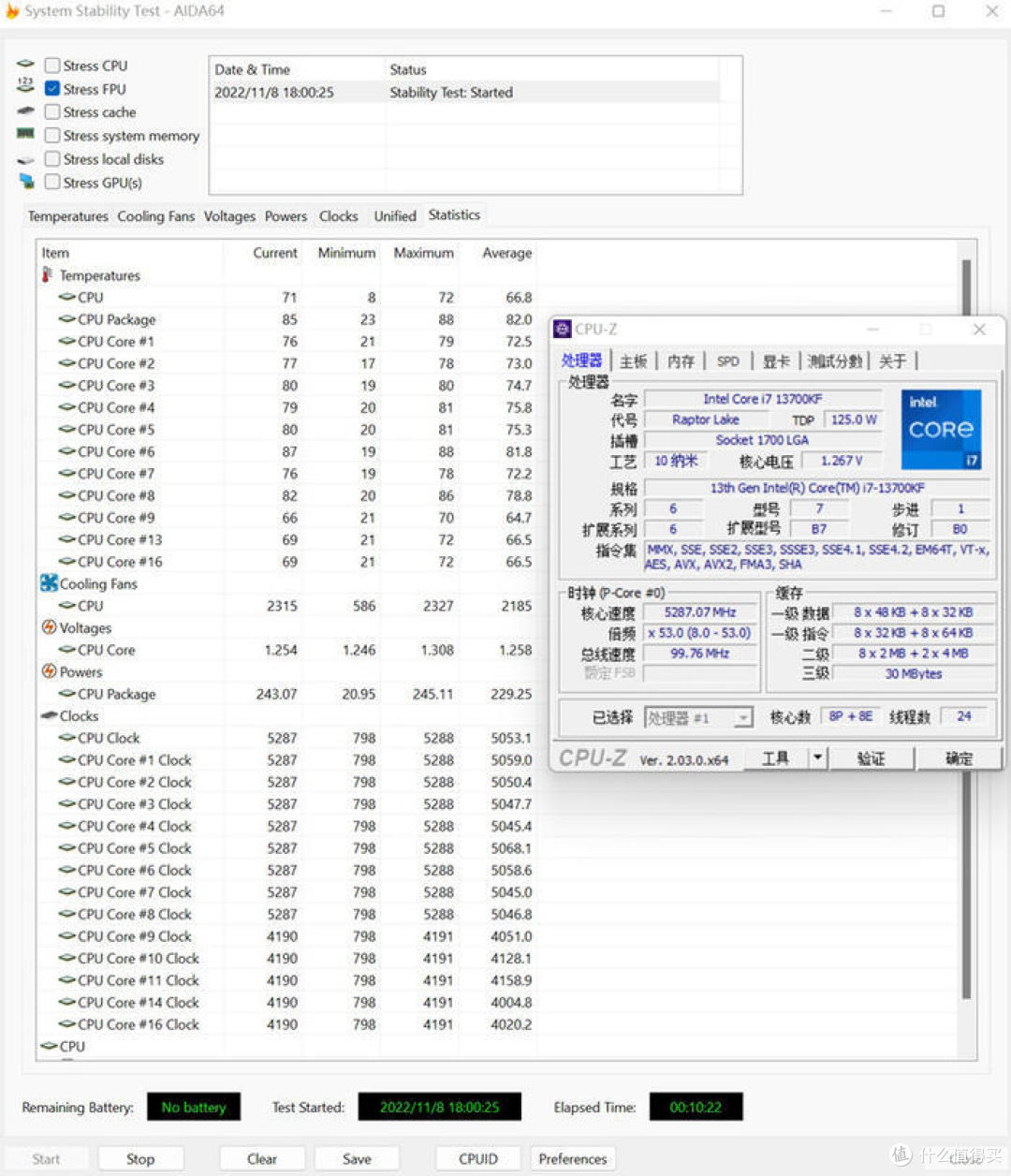Click the Intel Core i7 logo
The image size is (1011, 1176).
(941, 430)
